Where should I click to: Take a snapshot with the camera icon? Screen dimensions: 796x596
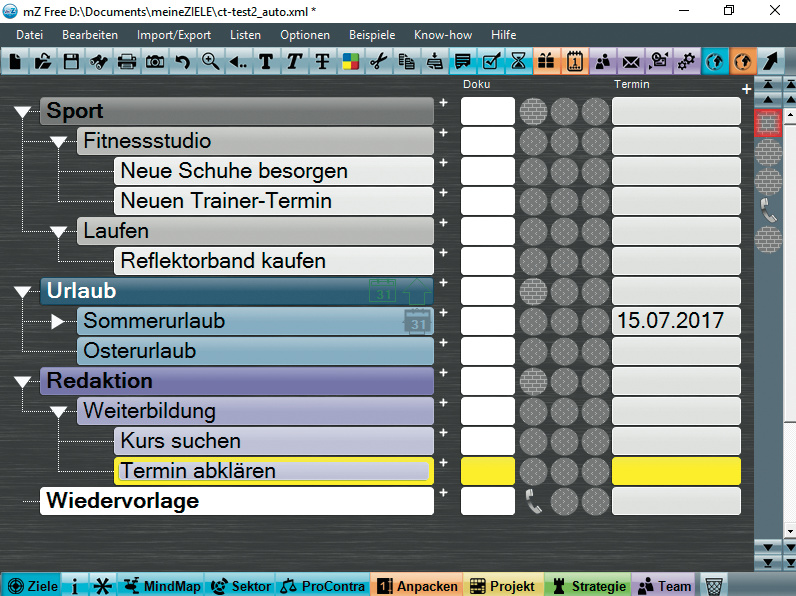pos(155,61)
